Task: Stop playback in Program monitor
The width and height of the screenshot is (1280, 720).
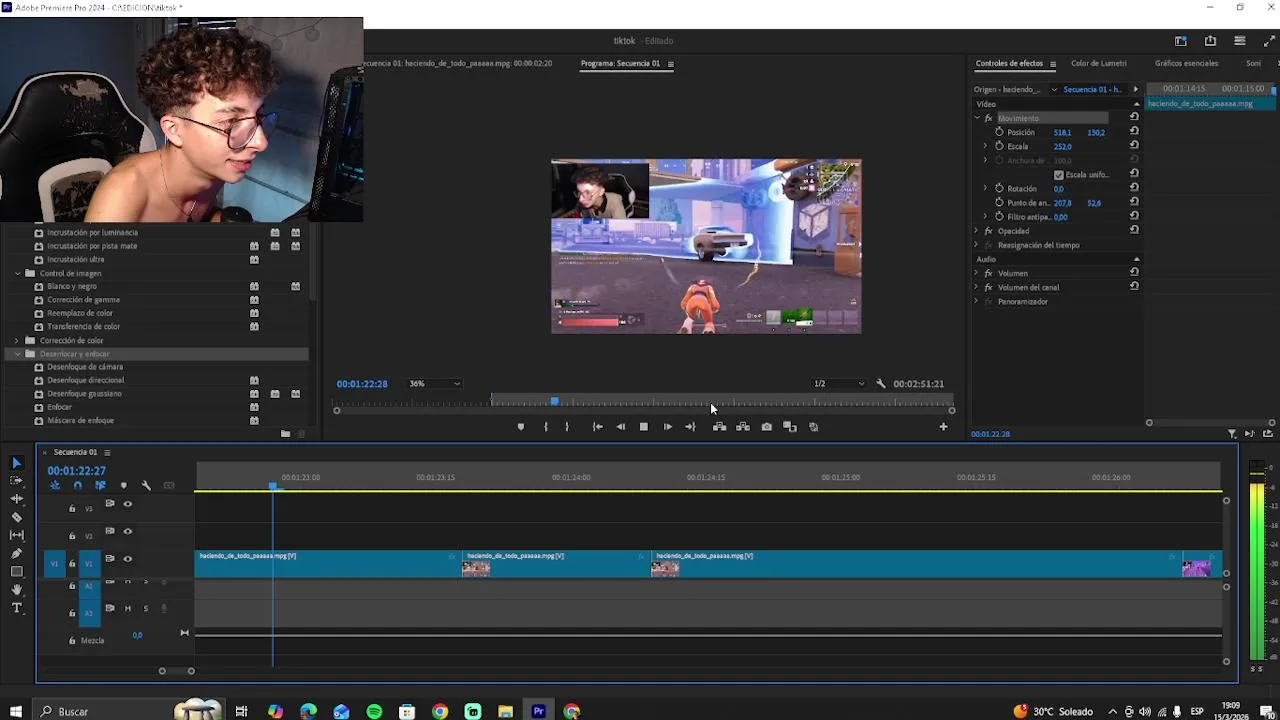Action: 643,427
